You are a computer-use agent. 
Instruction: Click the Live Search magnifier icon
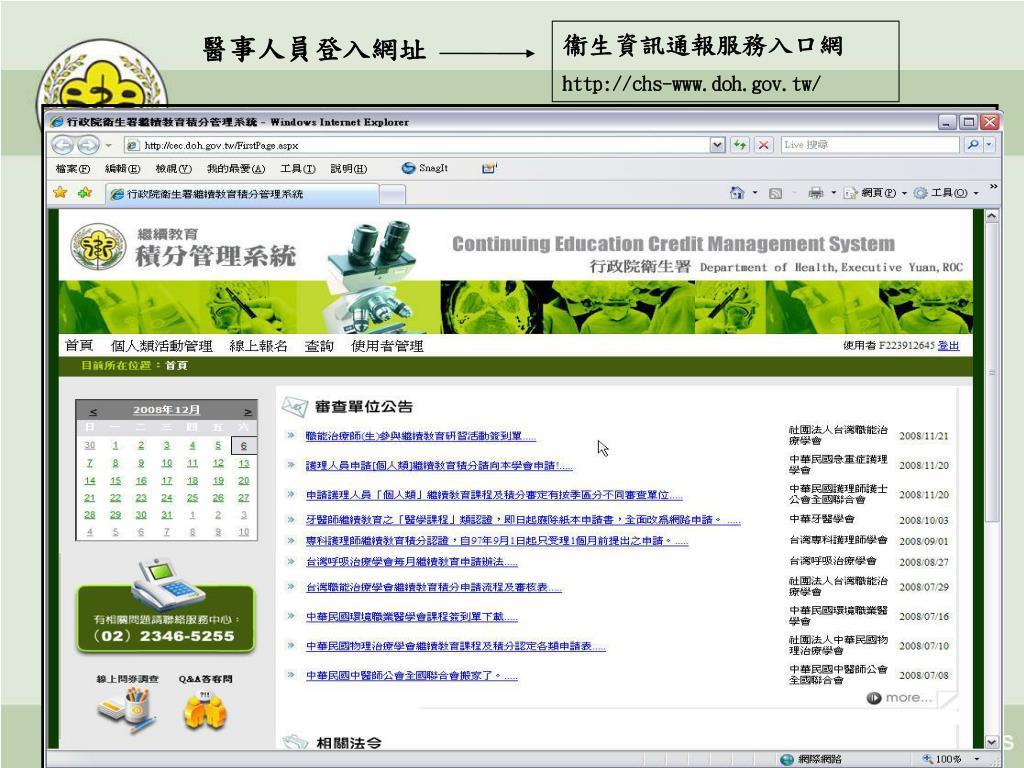tap(973, 145)
